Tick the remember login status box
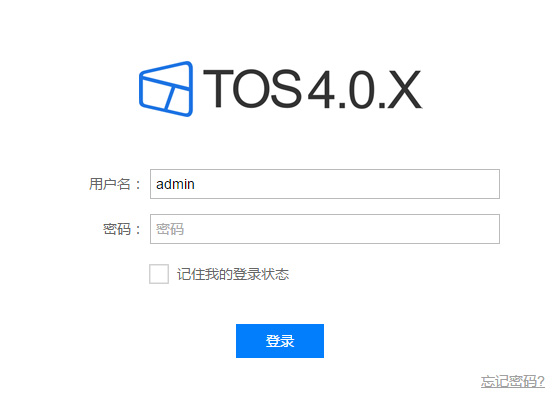Screen dimensions: 558x400 pos(159,274)
